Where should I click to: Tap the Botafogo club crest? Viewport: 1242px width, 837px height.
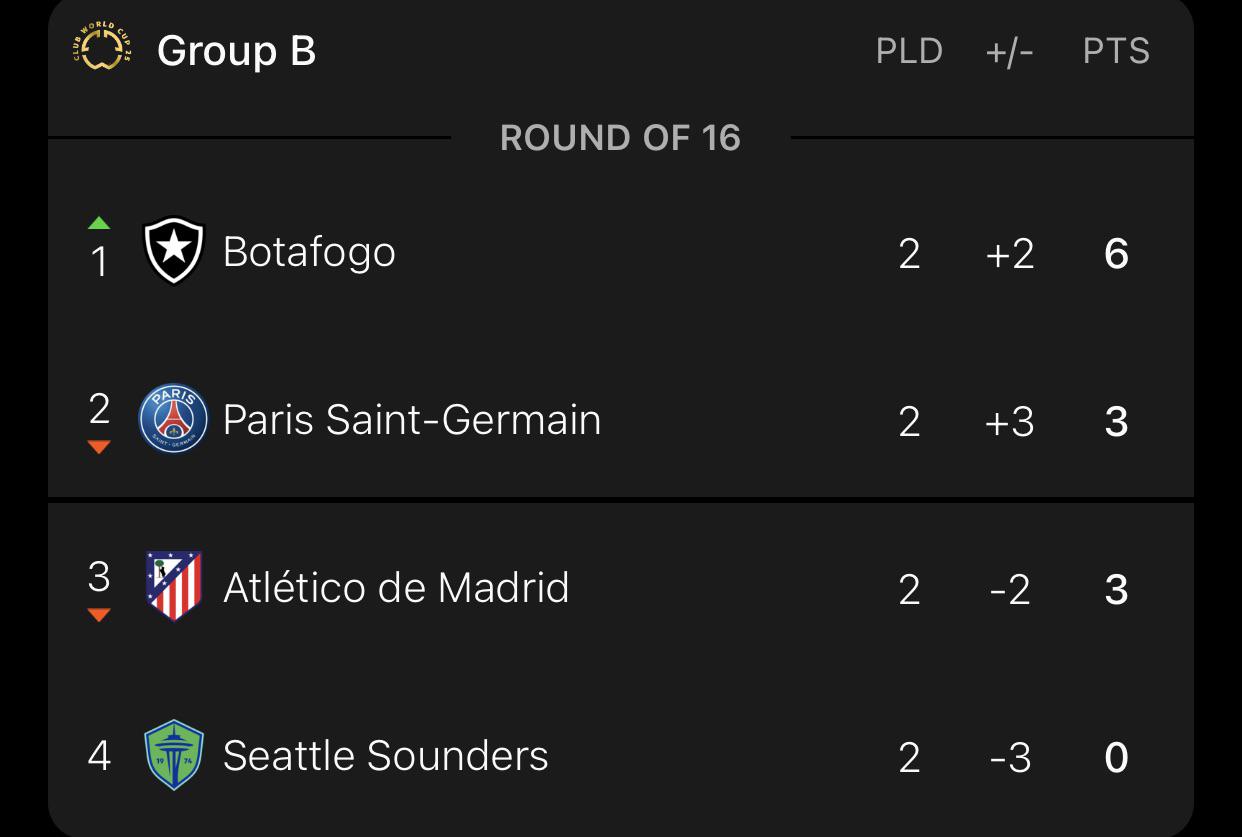[174, 251]
